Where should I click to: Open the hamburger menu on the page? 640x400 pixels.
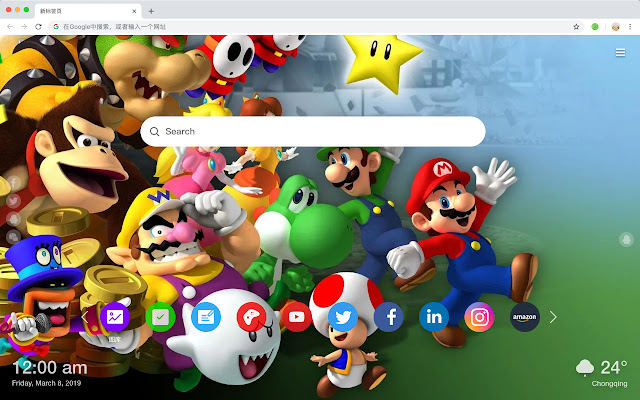pyautogui.click(x=620, y=53)
